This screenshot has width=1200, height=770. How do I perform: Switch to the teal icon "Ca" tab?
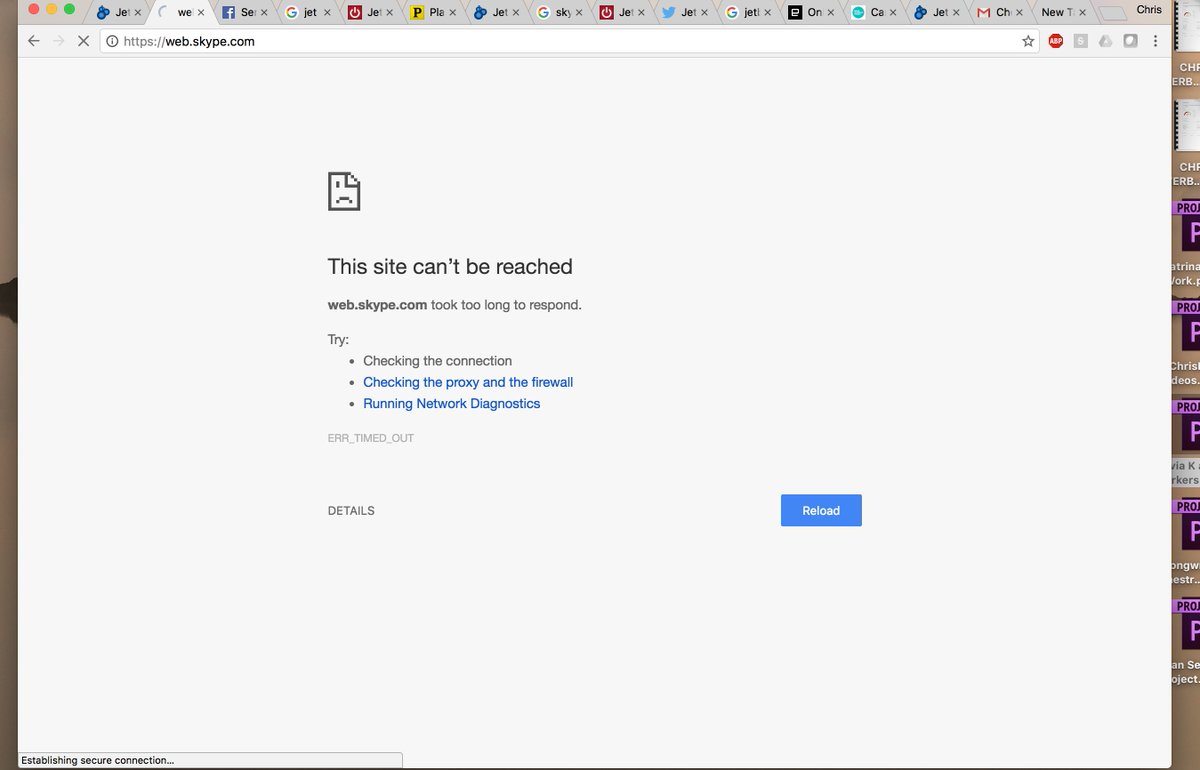[x=875, y=13]
